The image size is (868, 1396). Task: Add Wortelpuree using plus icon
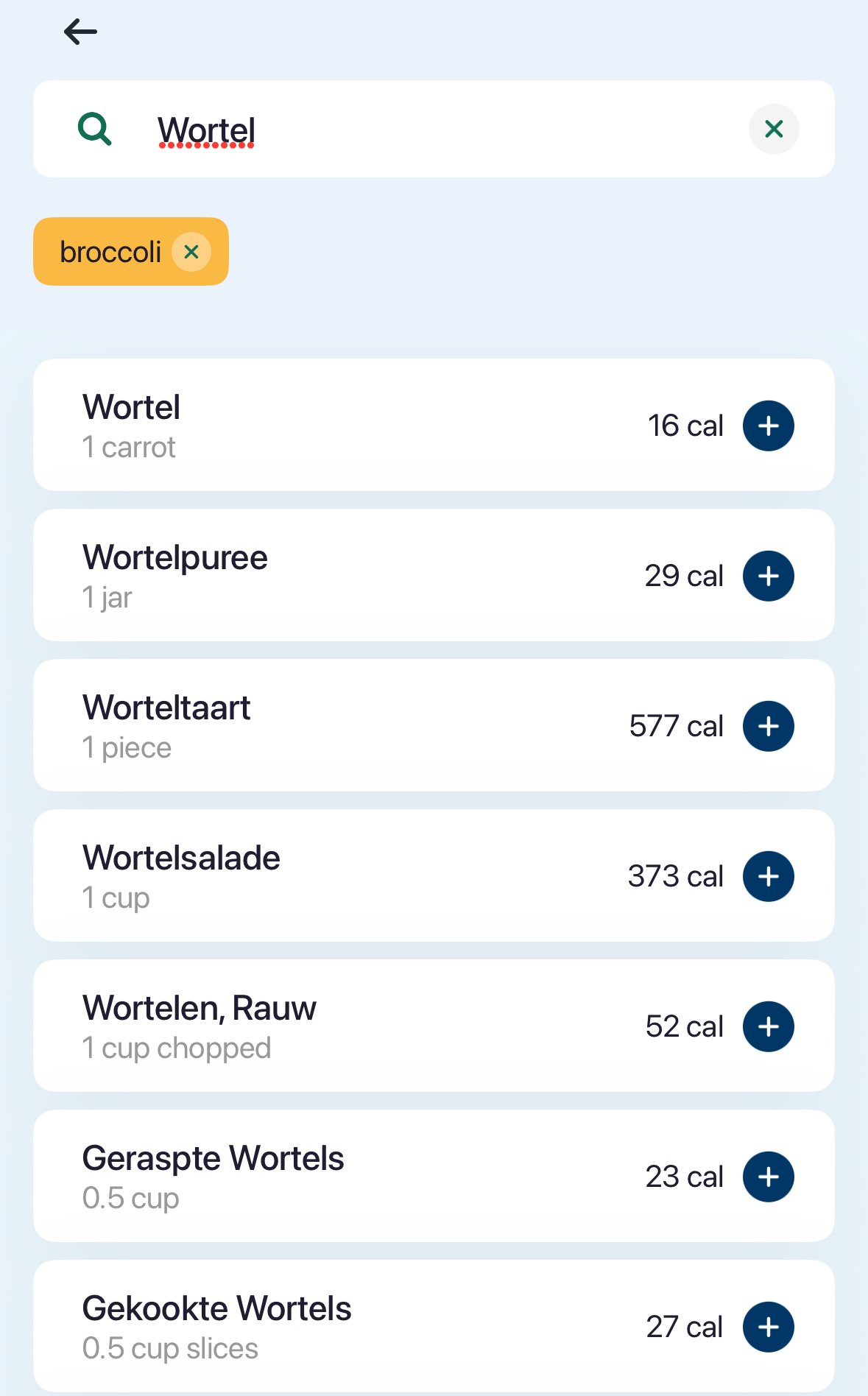768,576
